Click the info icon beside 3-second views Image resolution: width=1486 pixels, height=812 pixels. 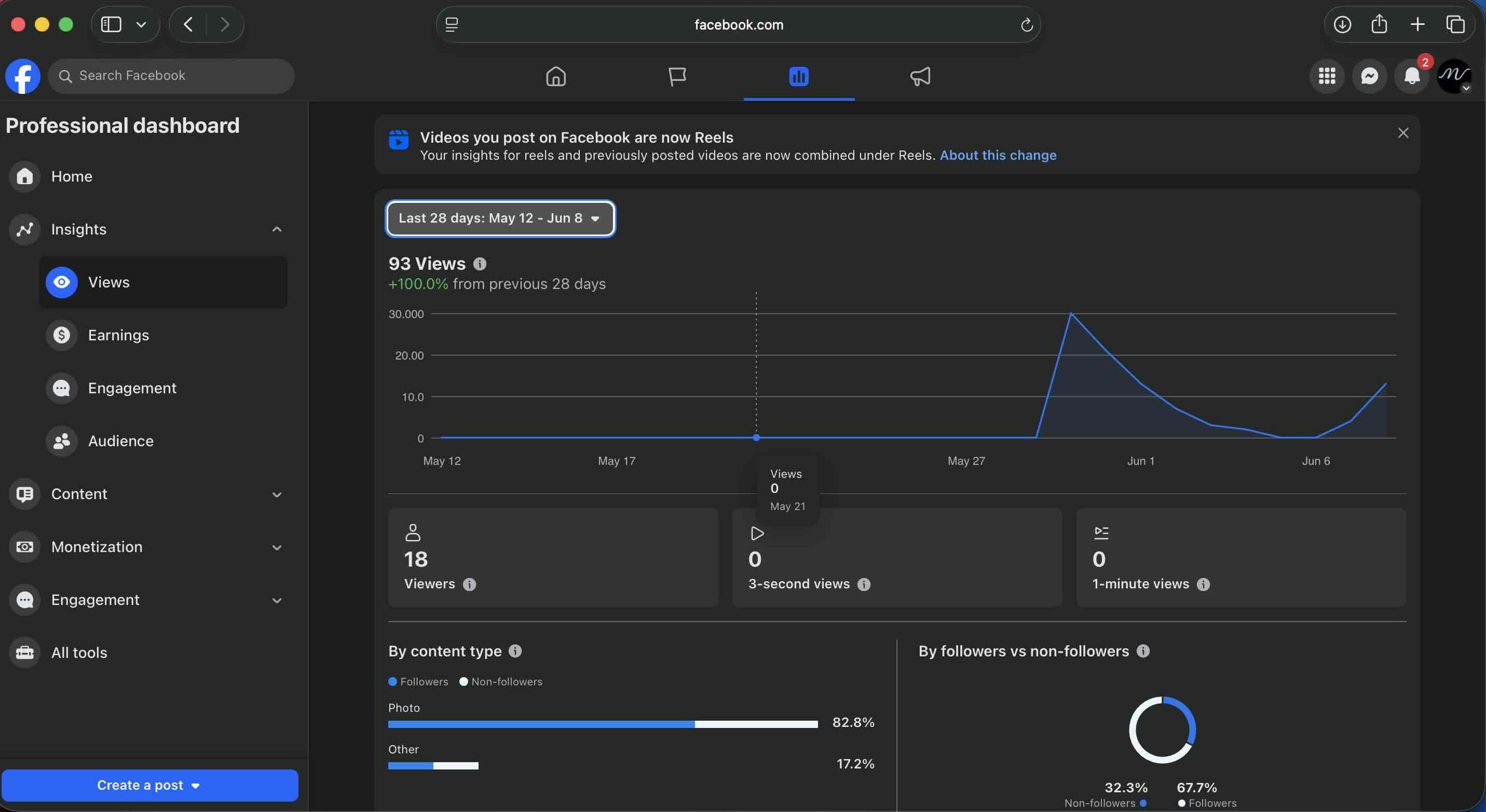(864, 584)
